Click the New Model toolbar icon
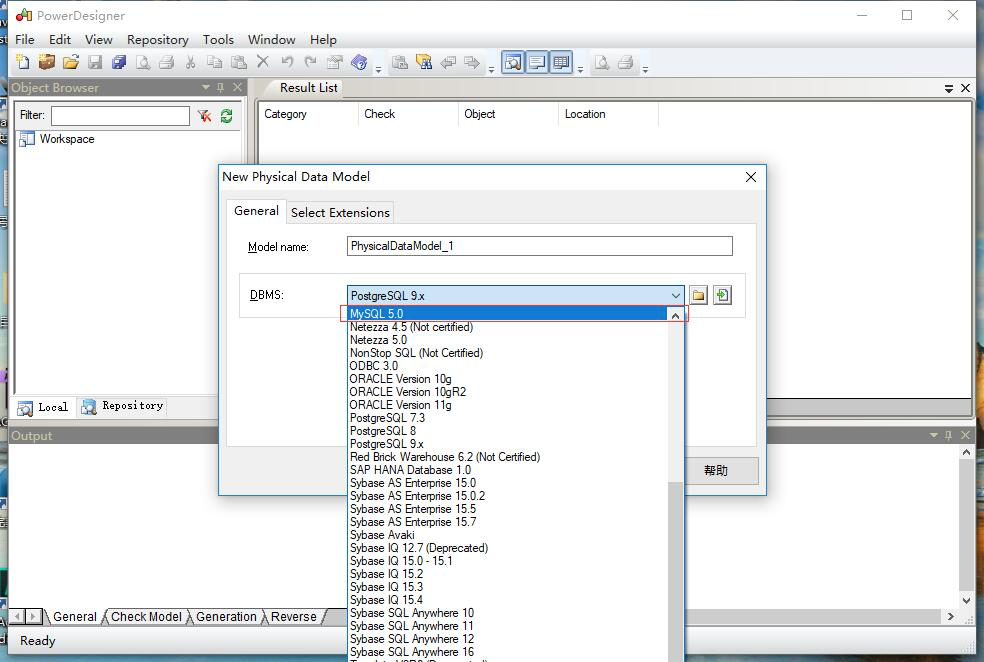 click(x=23, y=61)
